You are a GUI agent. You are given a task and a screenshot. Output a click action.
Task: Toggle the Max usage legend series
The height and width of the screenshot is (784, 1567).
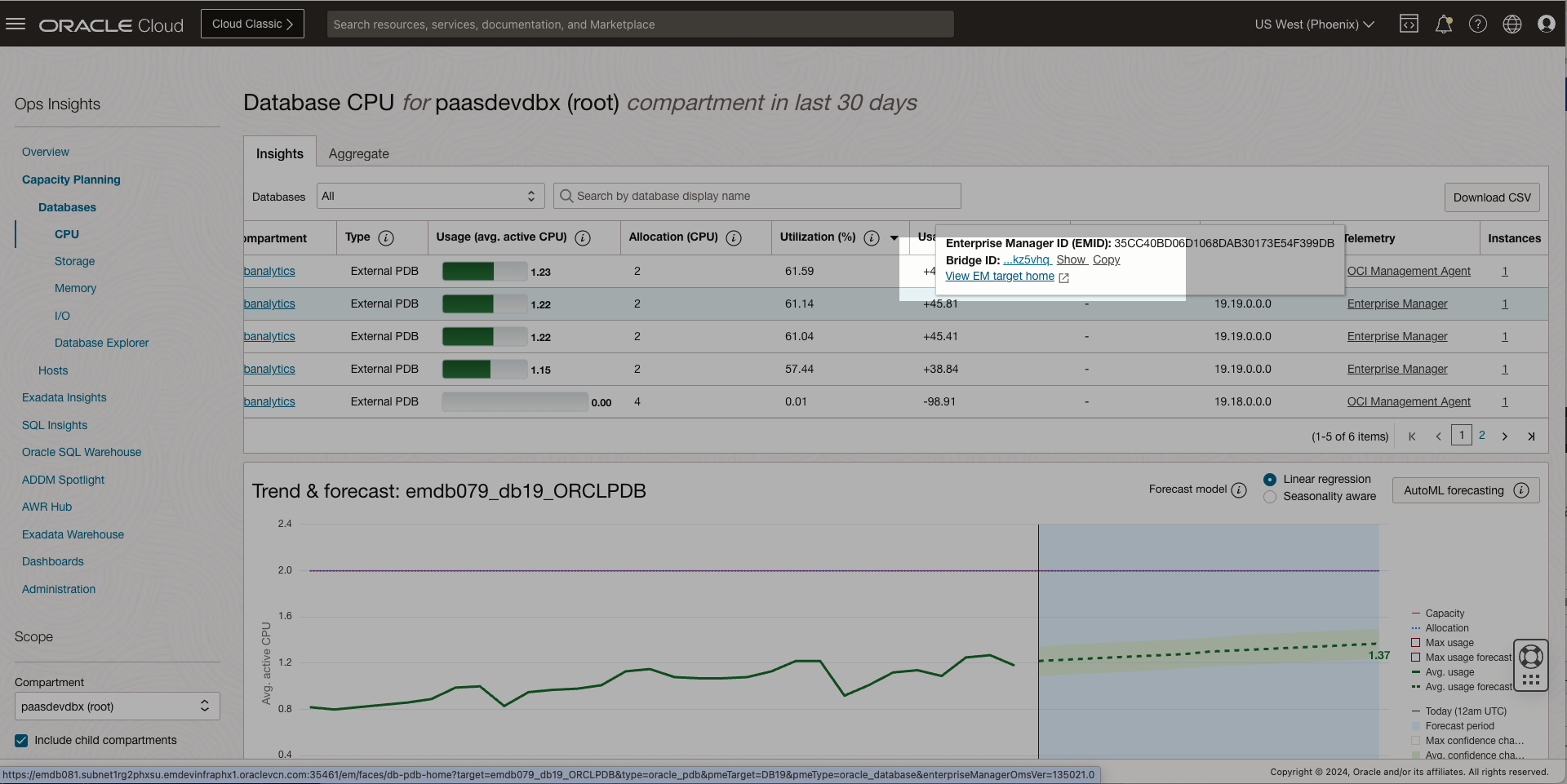coord(1443,643)
